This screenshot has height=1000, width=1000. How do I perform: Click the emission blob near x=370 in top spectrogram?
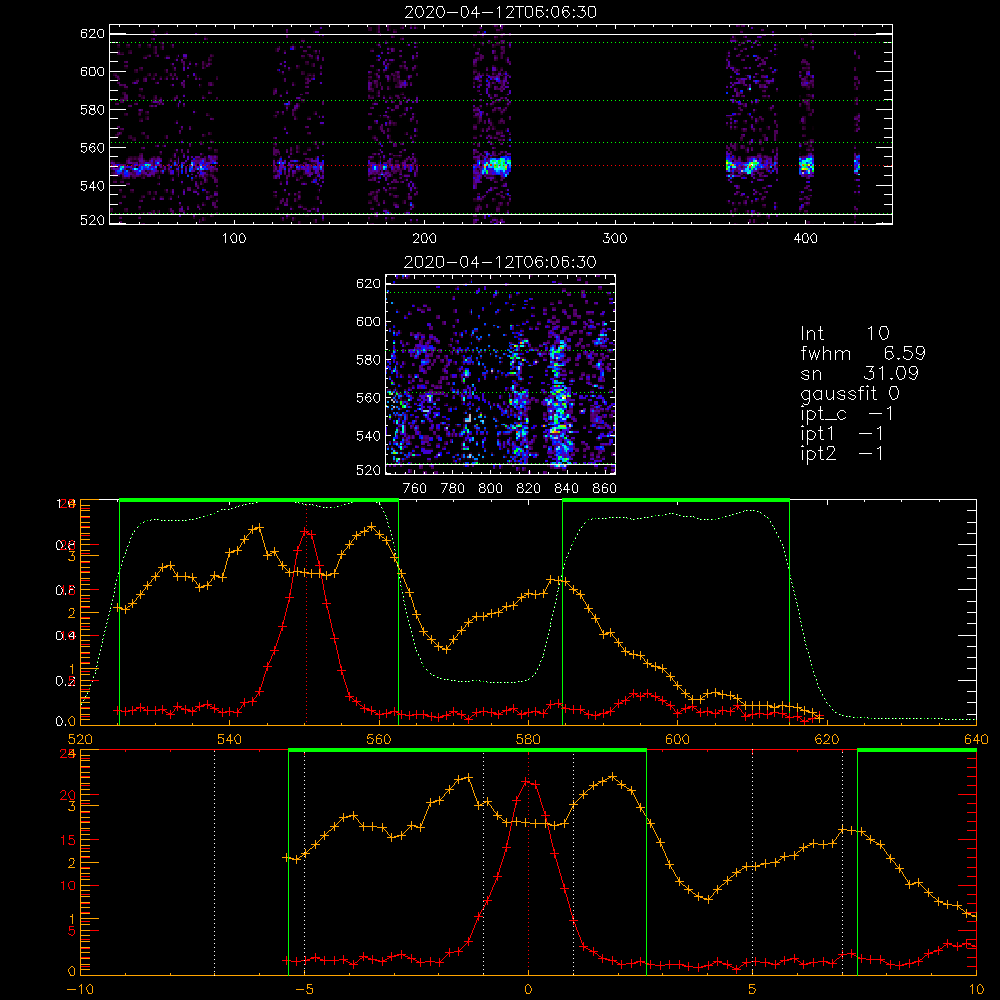(x=750, y=166)
